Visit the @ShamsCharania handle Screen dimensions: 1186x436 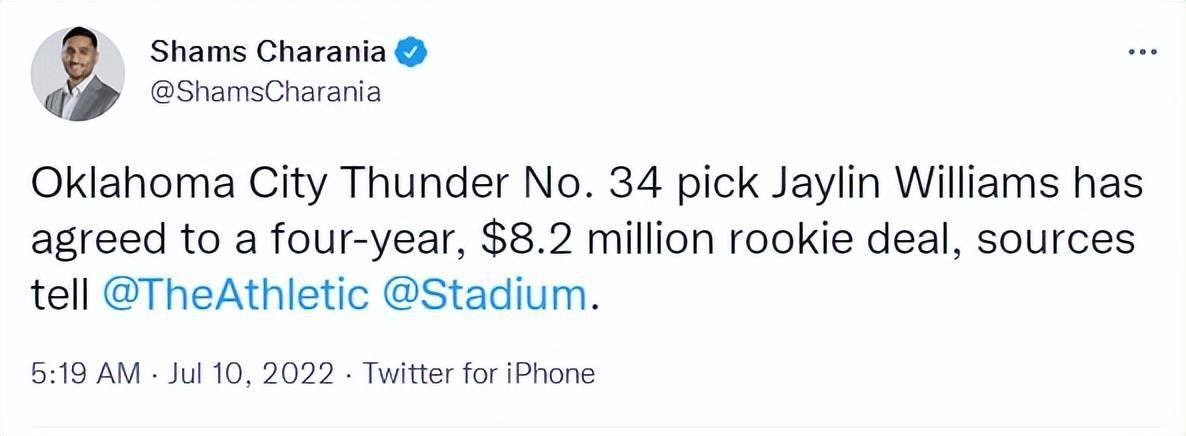click(265, 93)
